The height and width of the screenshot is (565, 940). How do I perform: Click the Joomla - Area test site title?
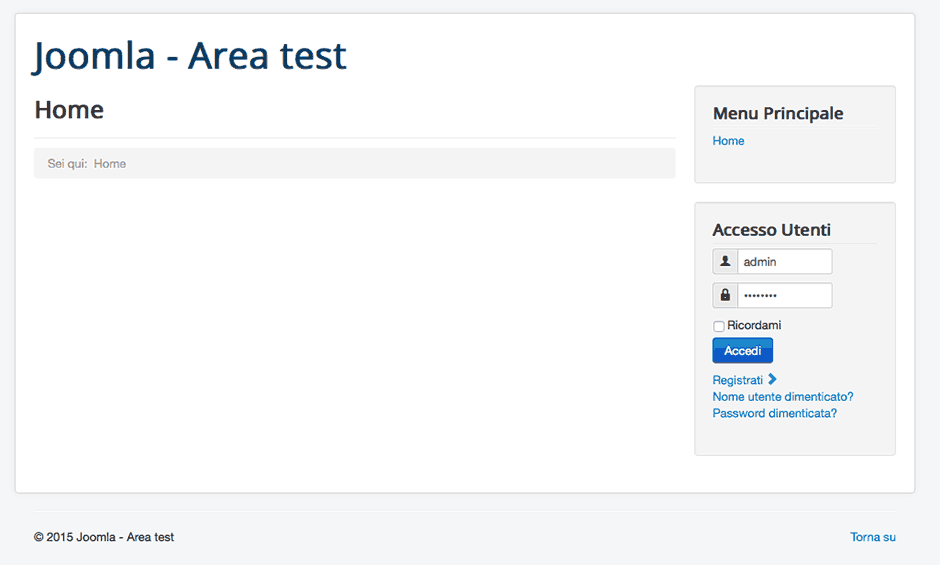coord(190,56)
